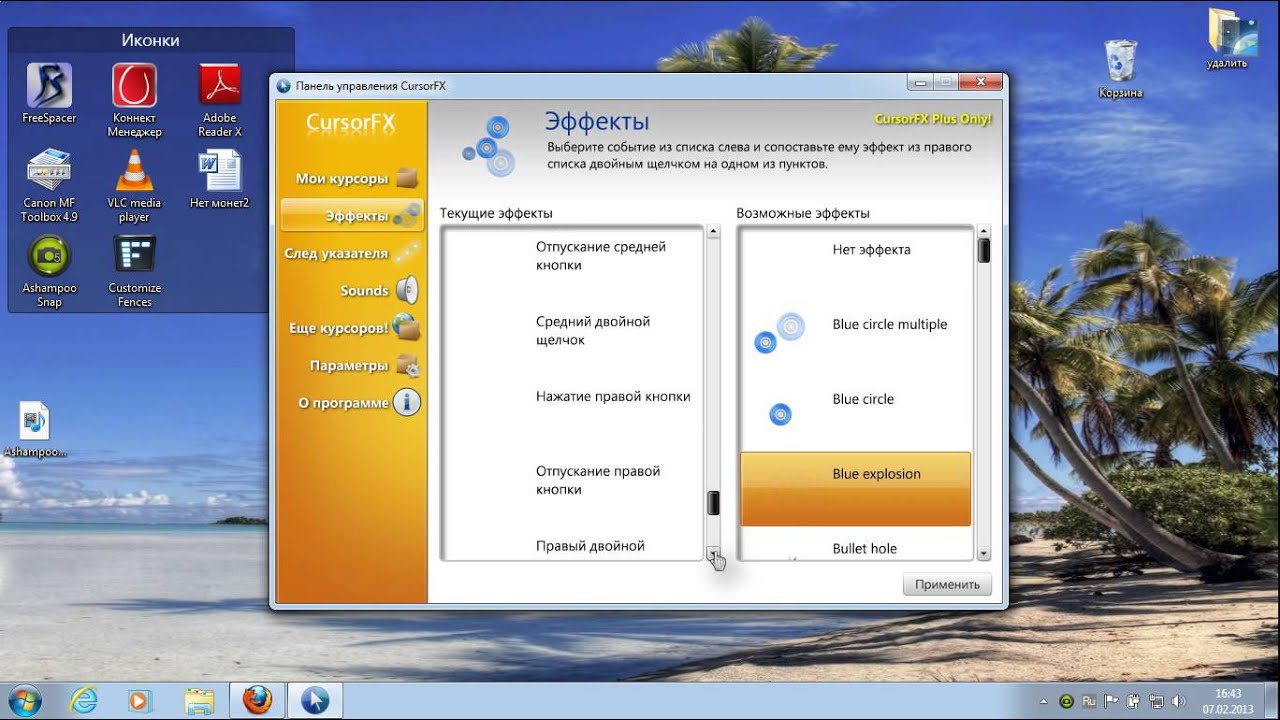1280x720 pixels.
Task: Click current effects scrollbar up arrow
Action: tap(713, 231)
